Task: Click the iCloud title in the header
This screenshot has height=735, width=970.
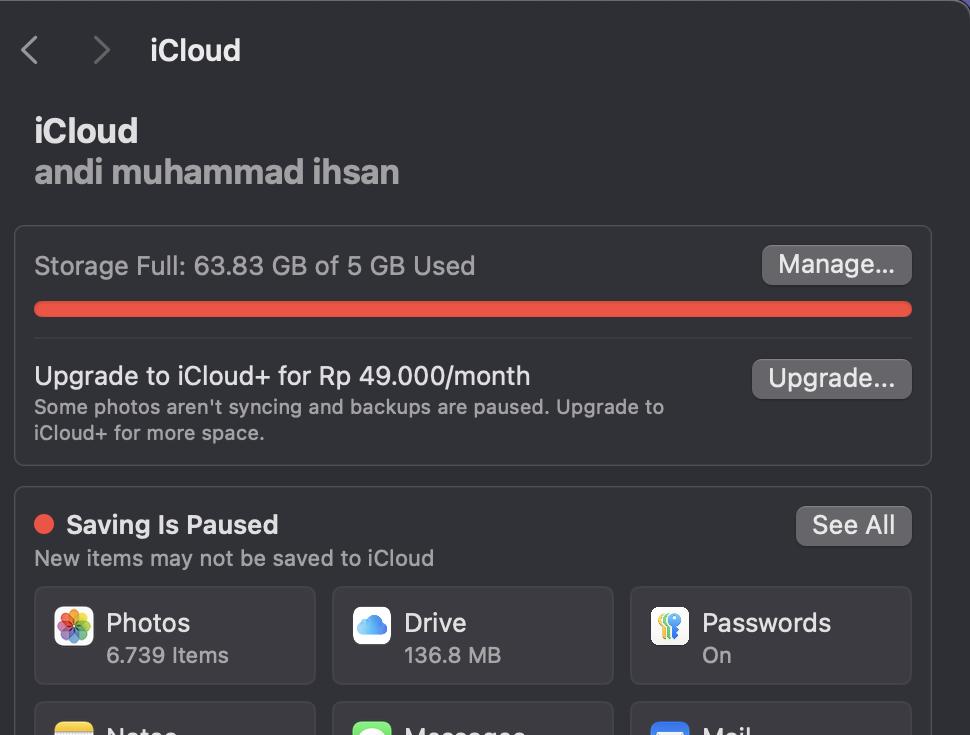Action: [195, 50]
